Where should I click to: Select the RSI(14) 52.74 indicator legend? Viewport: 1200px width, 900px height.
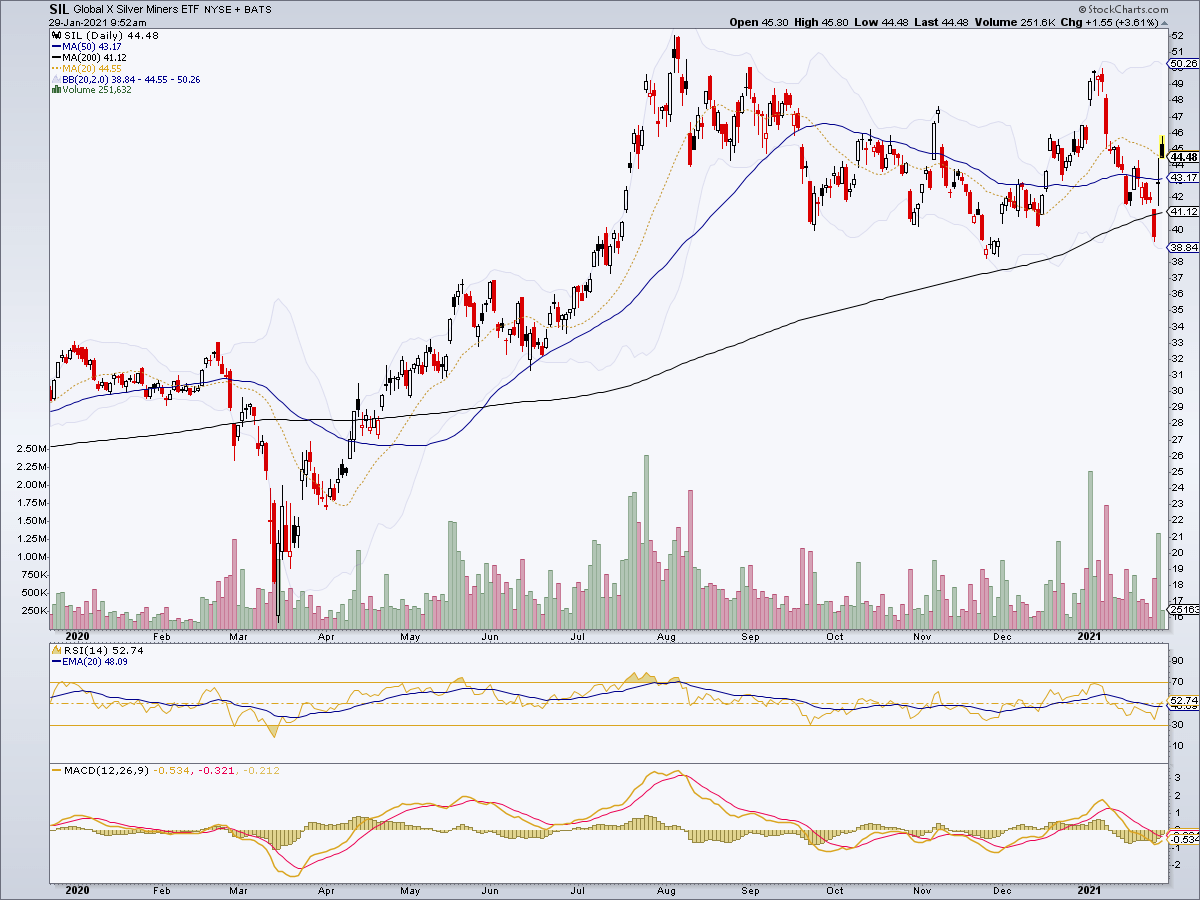pos(96,649)
